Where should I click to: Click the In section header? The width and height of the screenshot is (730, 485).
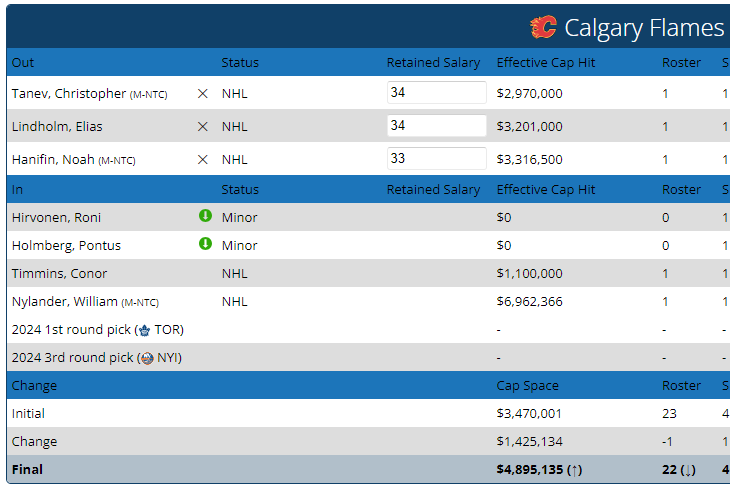(x=17, y=189)
